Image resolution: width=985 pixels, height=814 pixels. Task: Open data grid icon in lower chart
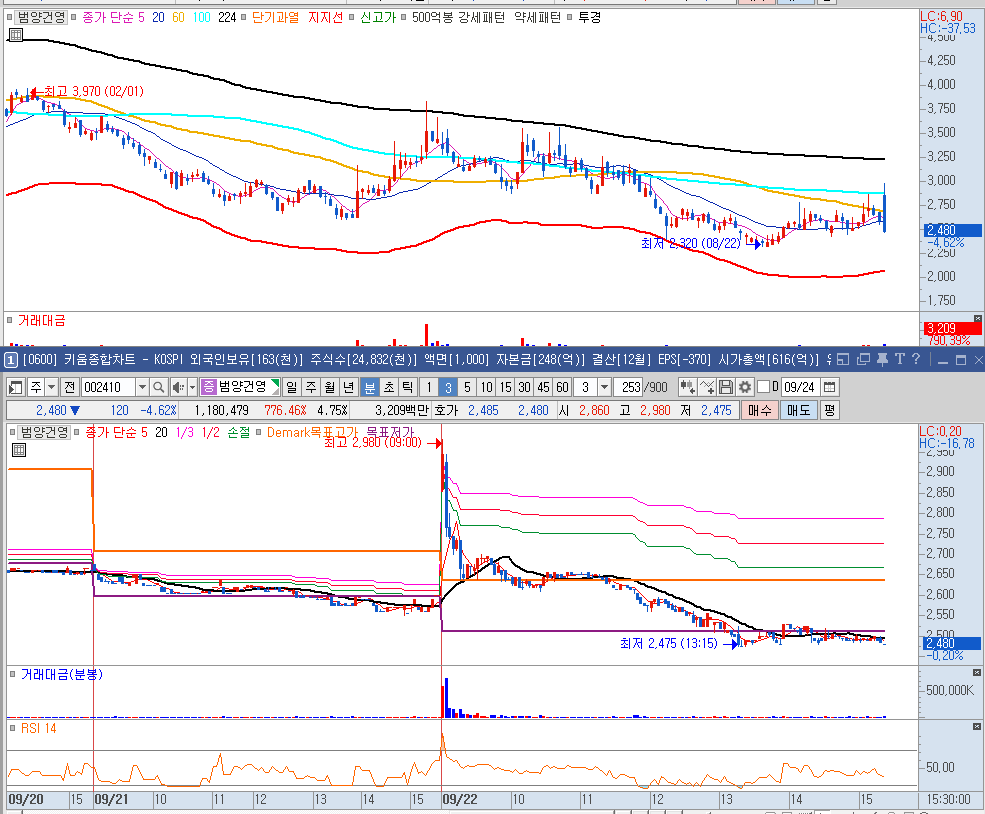tap(19, 450)
